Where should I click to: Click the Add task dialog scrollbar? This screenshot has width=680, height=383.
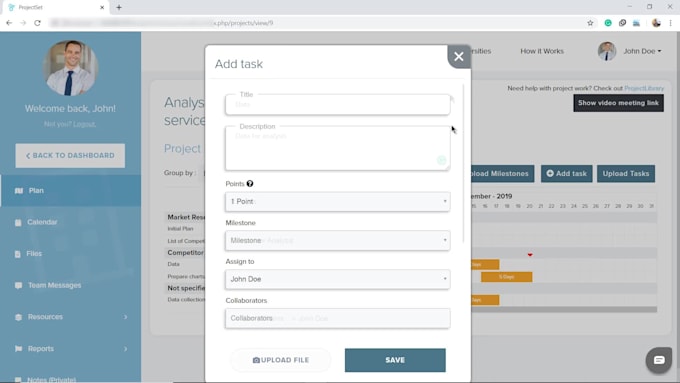pyautogui.click(x=464, y=164)
